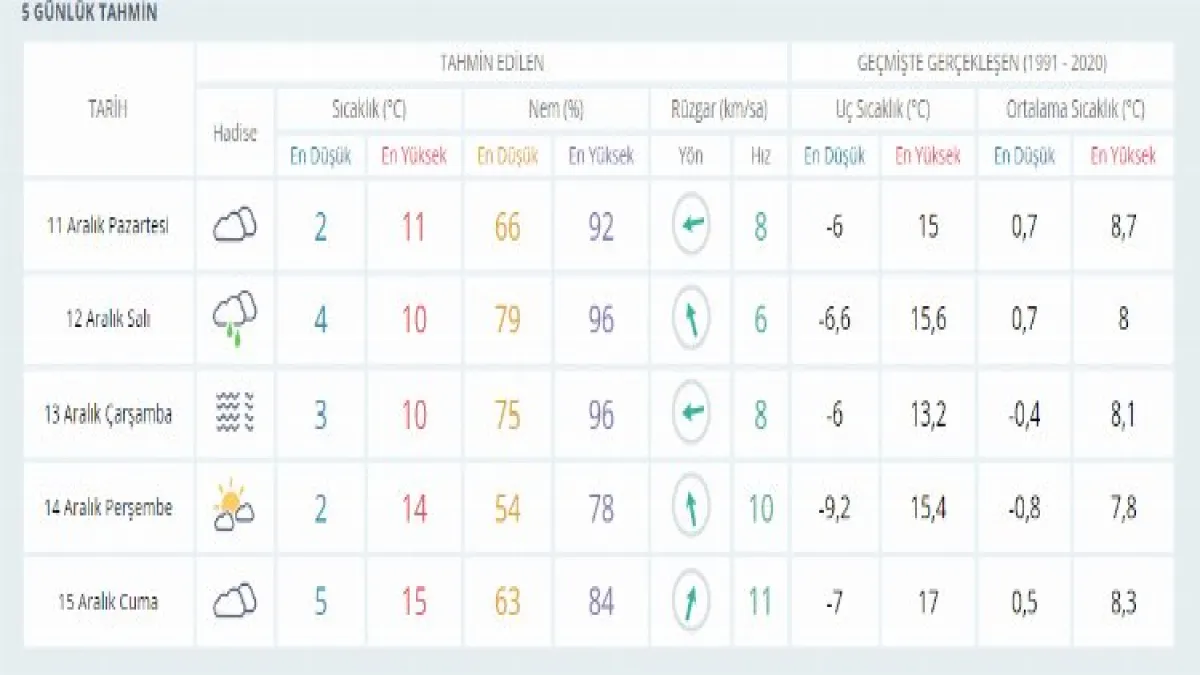Click the wind direction arrow for 12 Aralık Salı
Screen dimensions: 1200x675
tap(691, 319)
